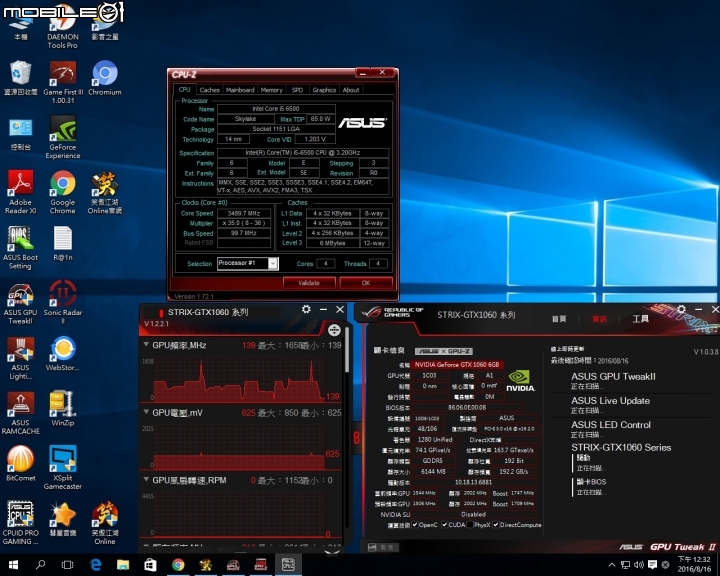The height and width of the screenshot is (576, 720).
Task: Click the round move icon in monitor panel
Action: [x=334, y=330]
